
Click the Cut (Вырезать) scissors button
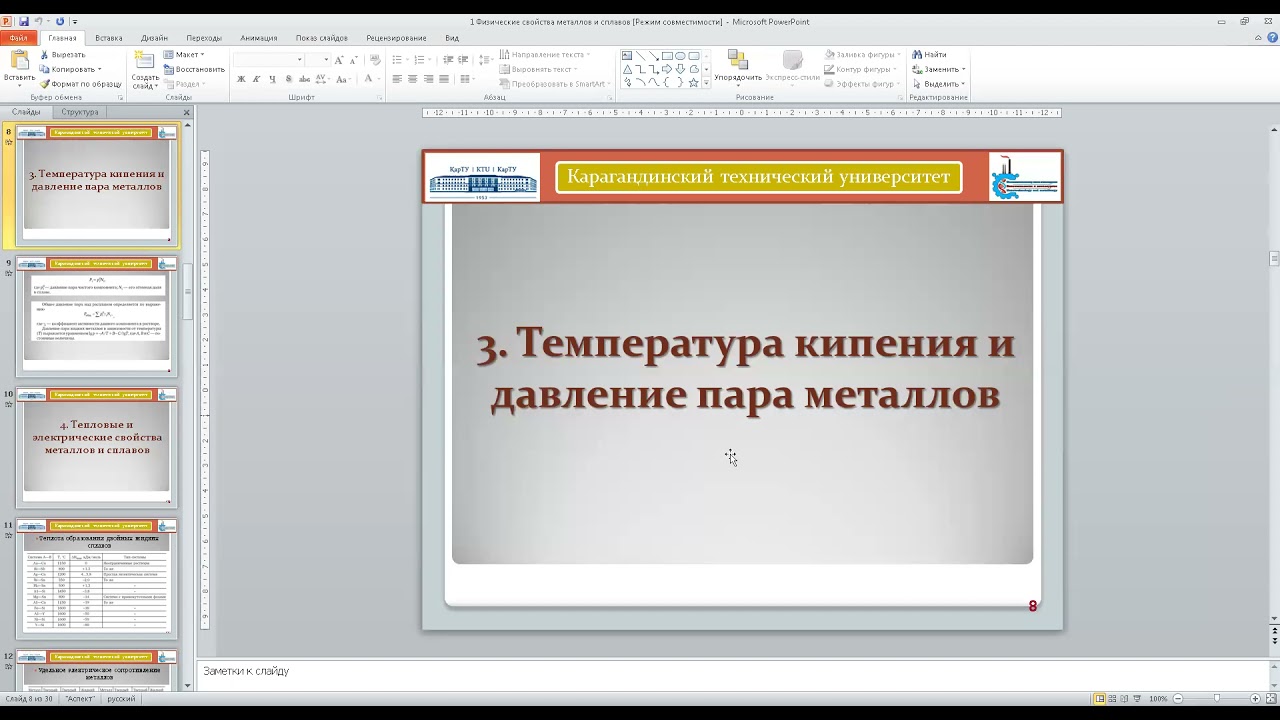[x=62, y=55]
